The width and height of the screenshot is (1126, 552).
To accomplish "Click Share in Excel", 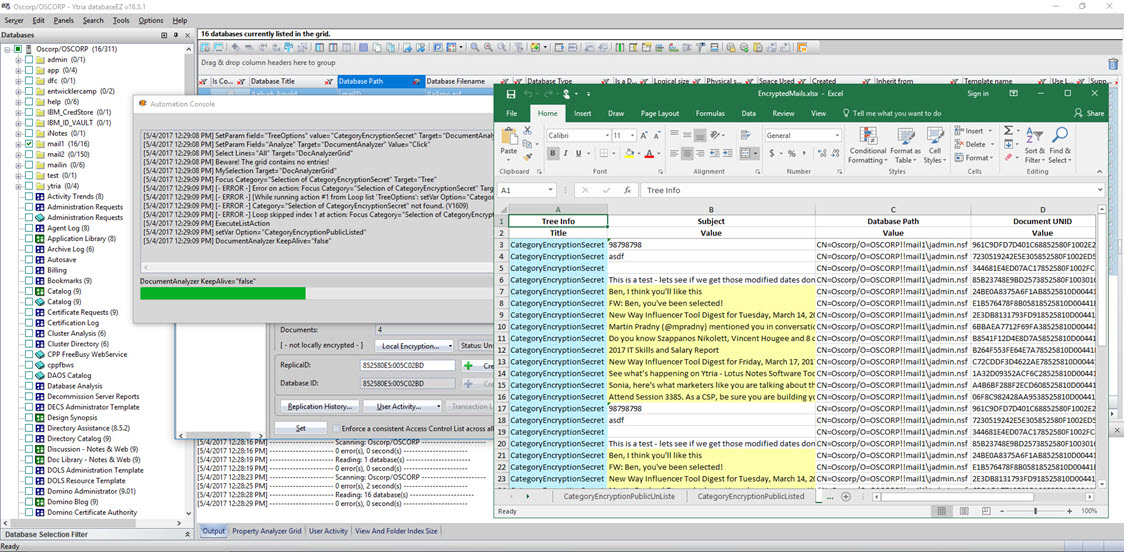I will tap(1089, 113).
